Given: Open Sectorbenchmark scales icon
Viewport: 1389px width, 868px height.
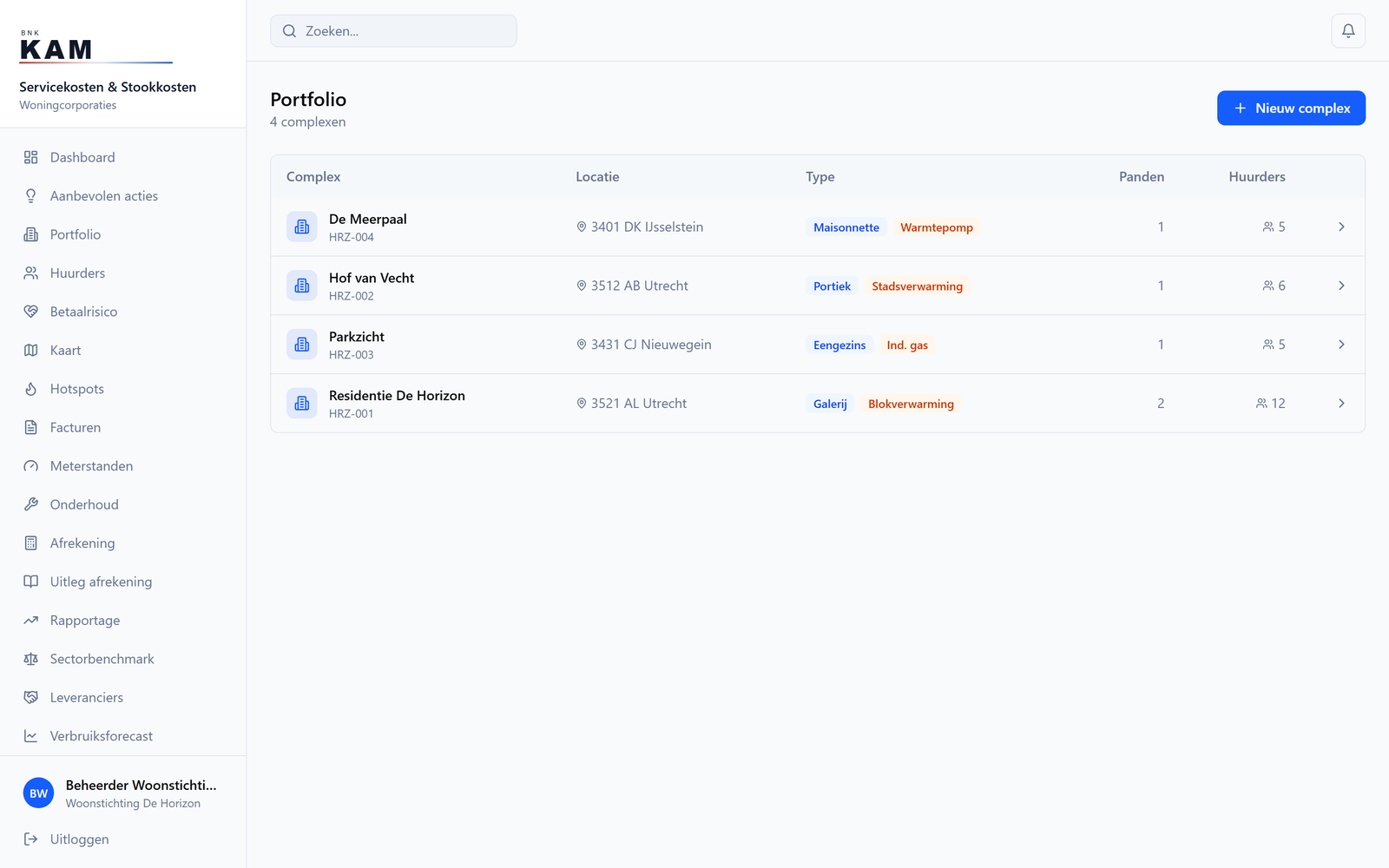Looking at the screenshot, I should tap(31, 659).
